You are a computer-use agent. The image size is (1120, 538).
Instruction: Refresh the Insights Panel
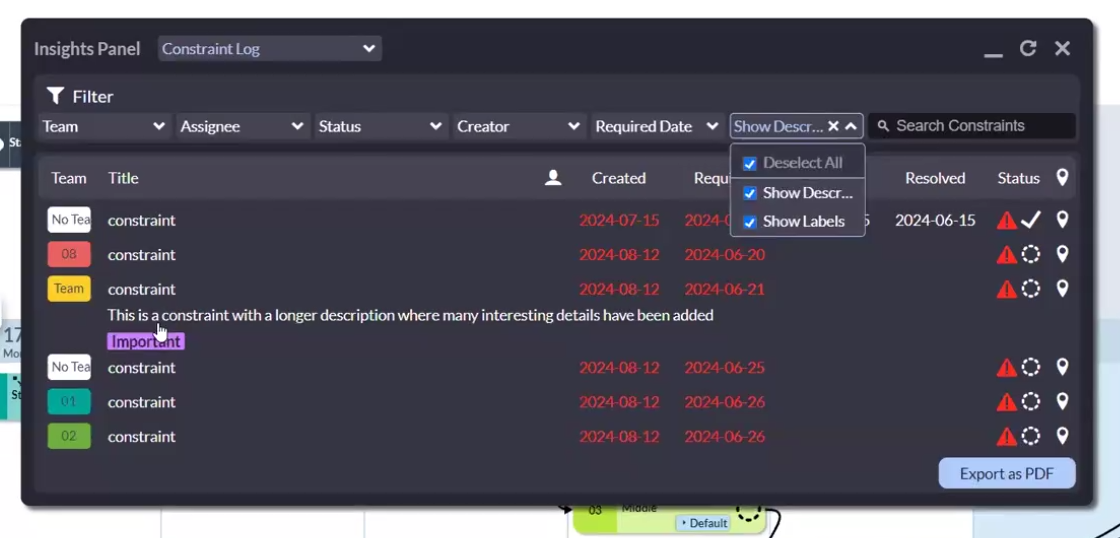coord(1028,48)
